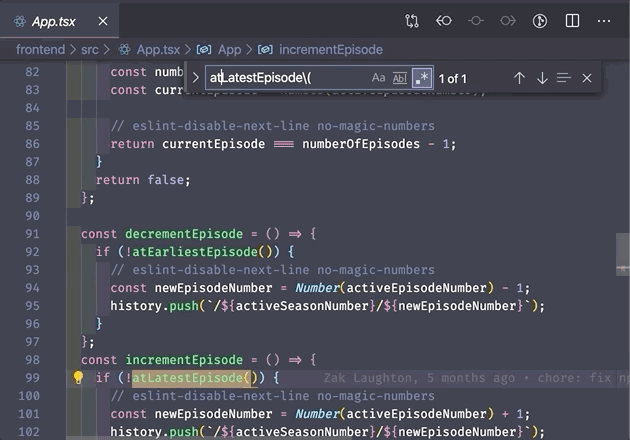The height and width of the screenshot is (440, 630).
Task: Open the incrementEpisode breadcrumb
Action: click(x=331, y=49)
